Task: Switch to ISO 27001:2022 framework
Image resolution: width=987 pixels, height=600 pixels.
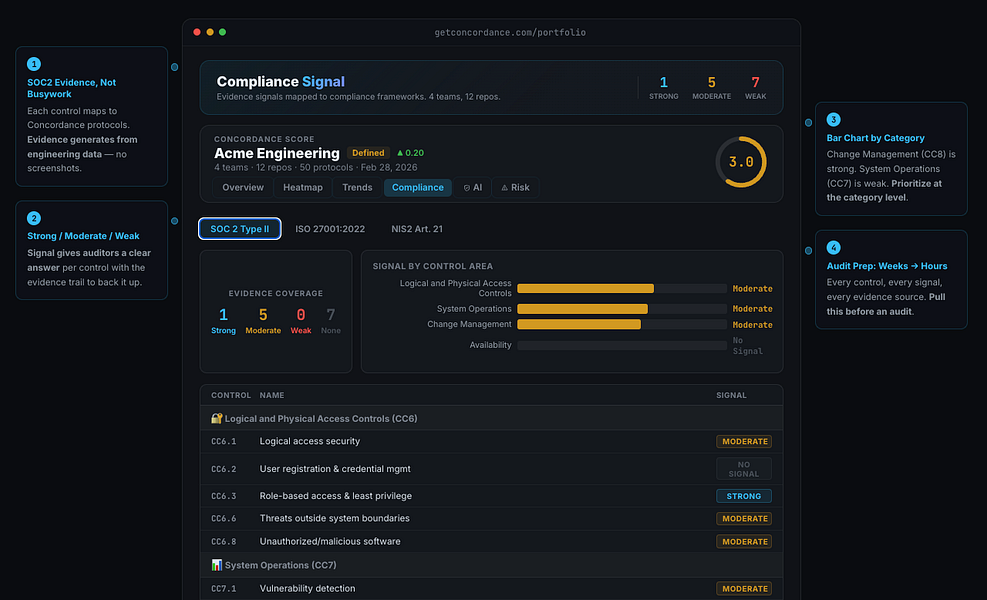Action: 330,229
